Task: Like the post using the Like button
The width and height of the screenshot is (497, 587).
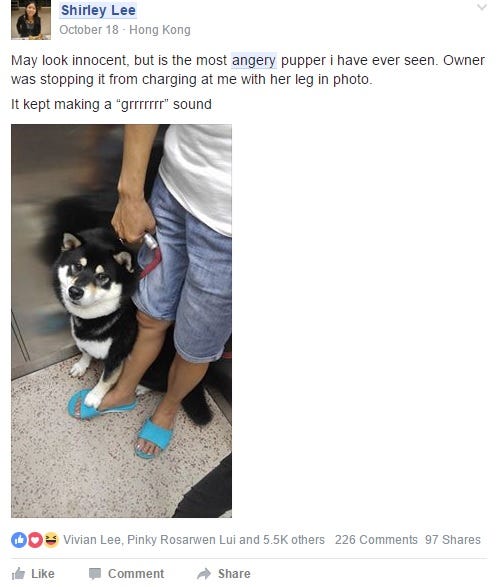Action: [x=33, y=574]
